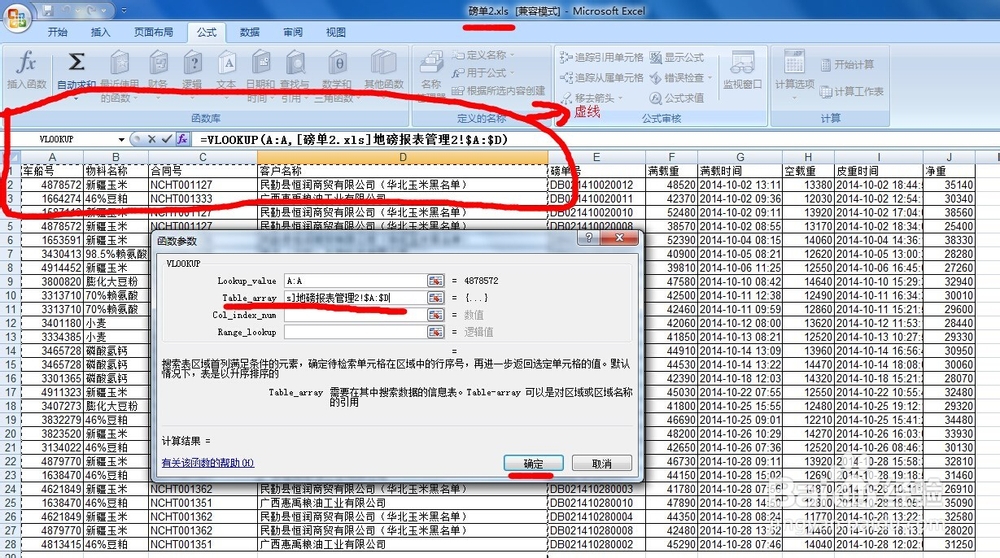Switch to the View (视图) ribbon tab

[x=335, y=32]
